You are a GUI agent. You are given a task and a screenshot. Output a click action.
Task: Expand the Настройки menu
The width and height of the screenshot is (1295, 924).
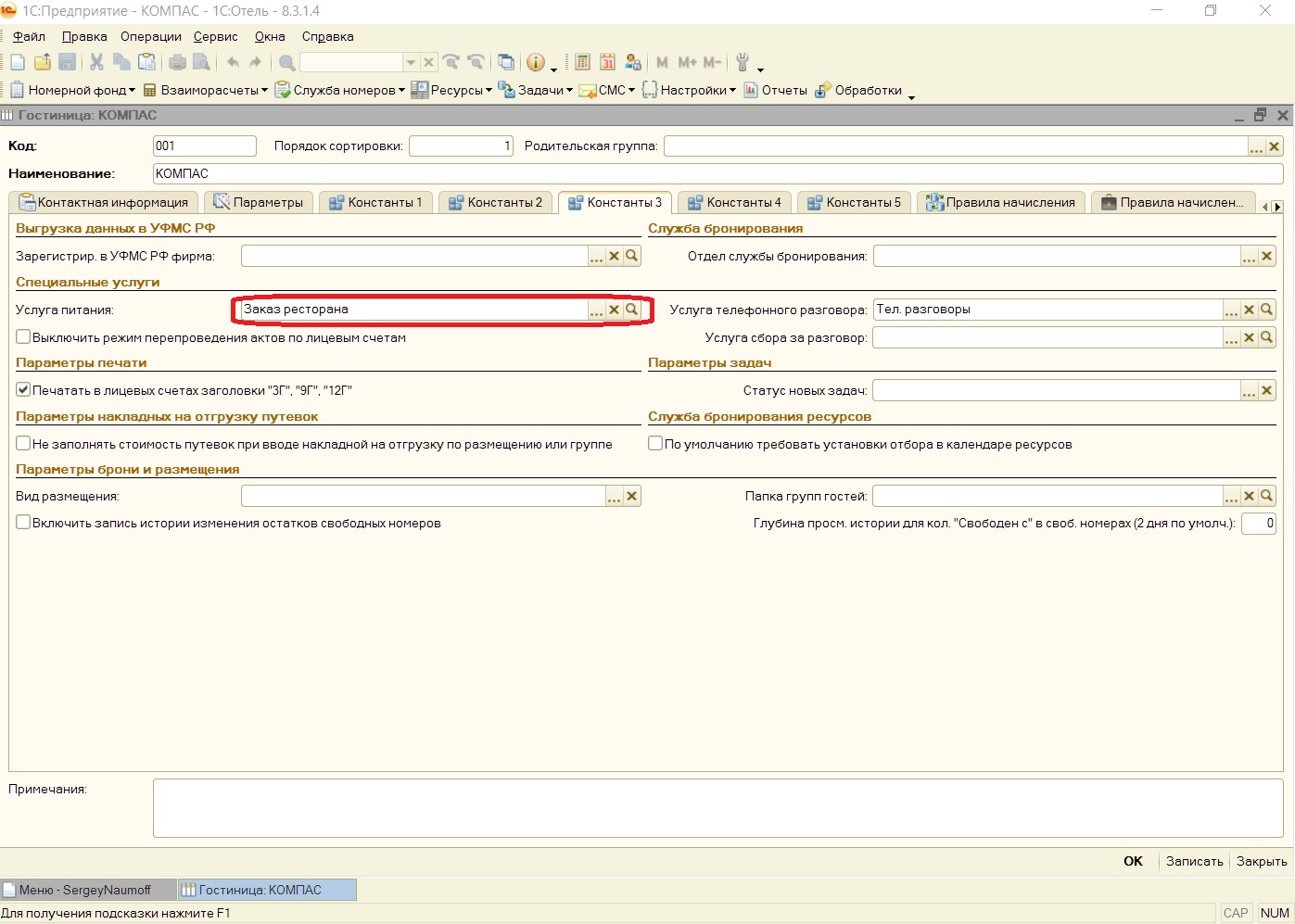coord(689,90)
